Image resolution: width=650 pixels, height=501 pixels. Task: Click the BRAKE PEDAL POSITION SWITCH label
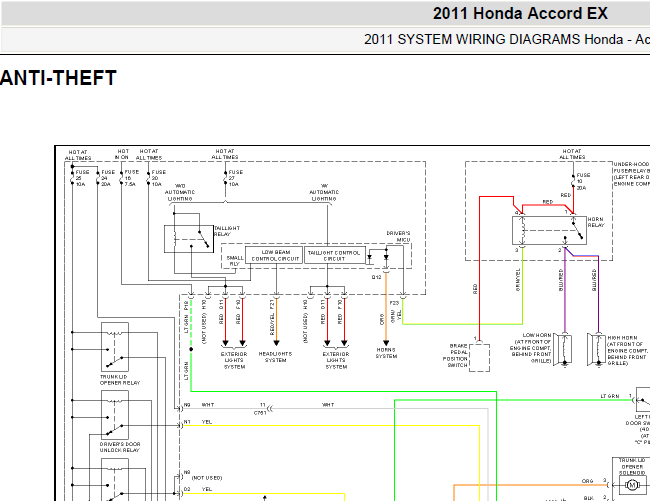click(x=455, y=355)
